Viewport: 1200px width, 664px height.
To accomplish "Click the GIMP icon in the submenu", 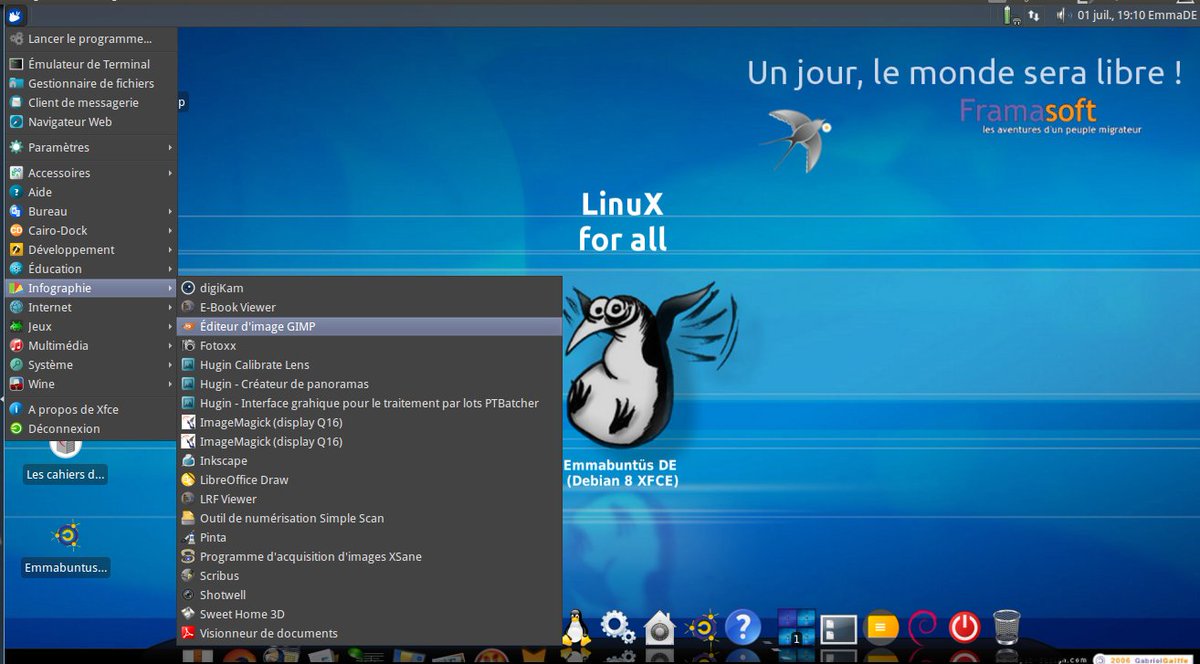I will (x=188, y=326).
